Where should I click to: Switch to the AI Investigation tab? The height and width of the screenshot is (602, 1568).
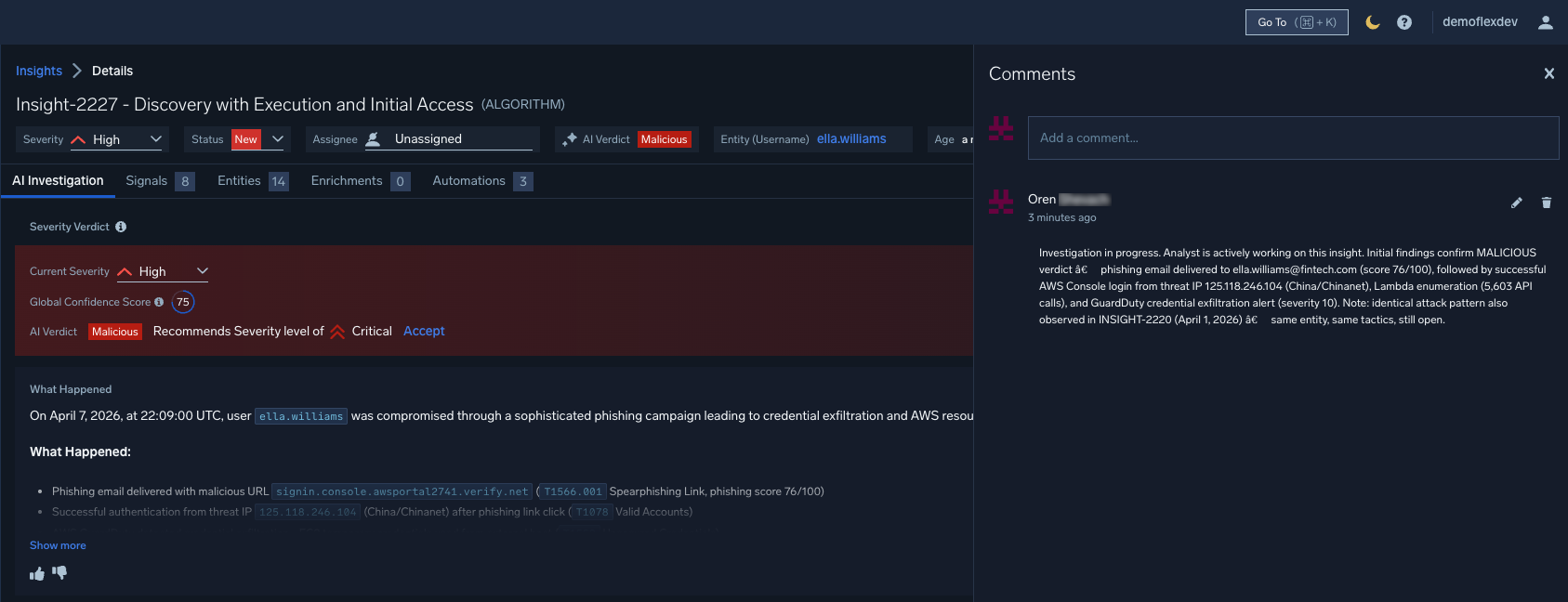pyautogui.click(x=58, y=180)
